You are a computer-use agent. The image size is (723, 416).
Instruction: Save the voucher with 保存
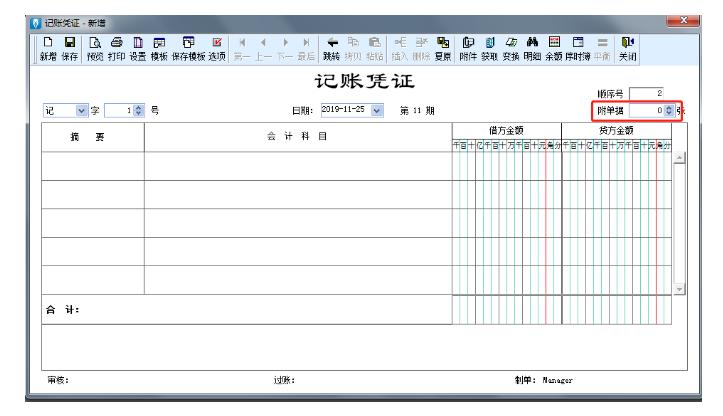point(70,48)
